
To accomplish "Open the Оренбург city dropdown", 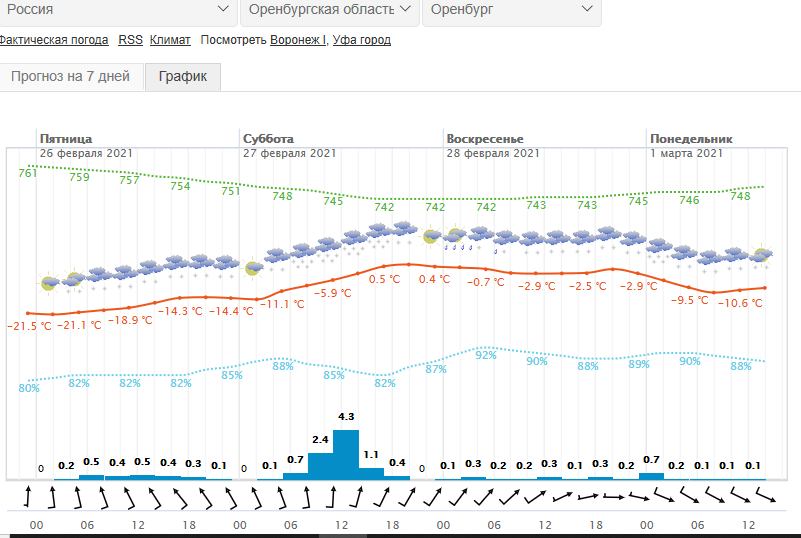I will 511,10.
